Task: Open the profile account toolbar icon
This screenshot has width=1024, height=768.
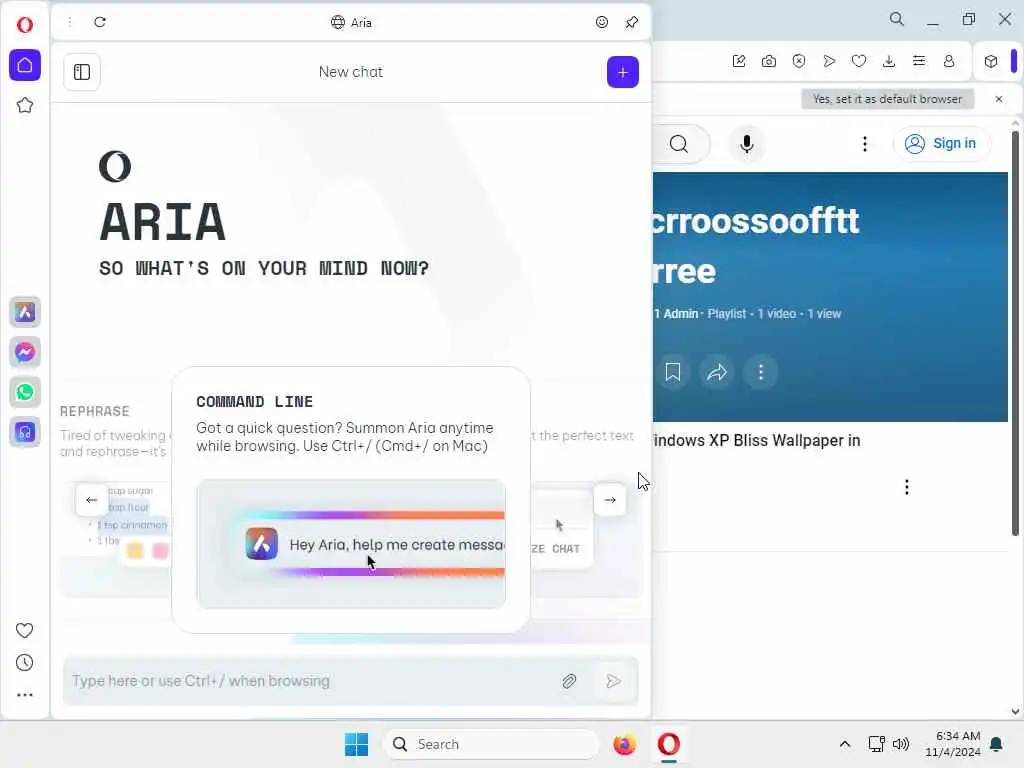Action: click(x=949, y=61)
